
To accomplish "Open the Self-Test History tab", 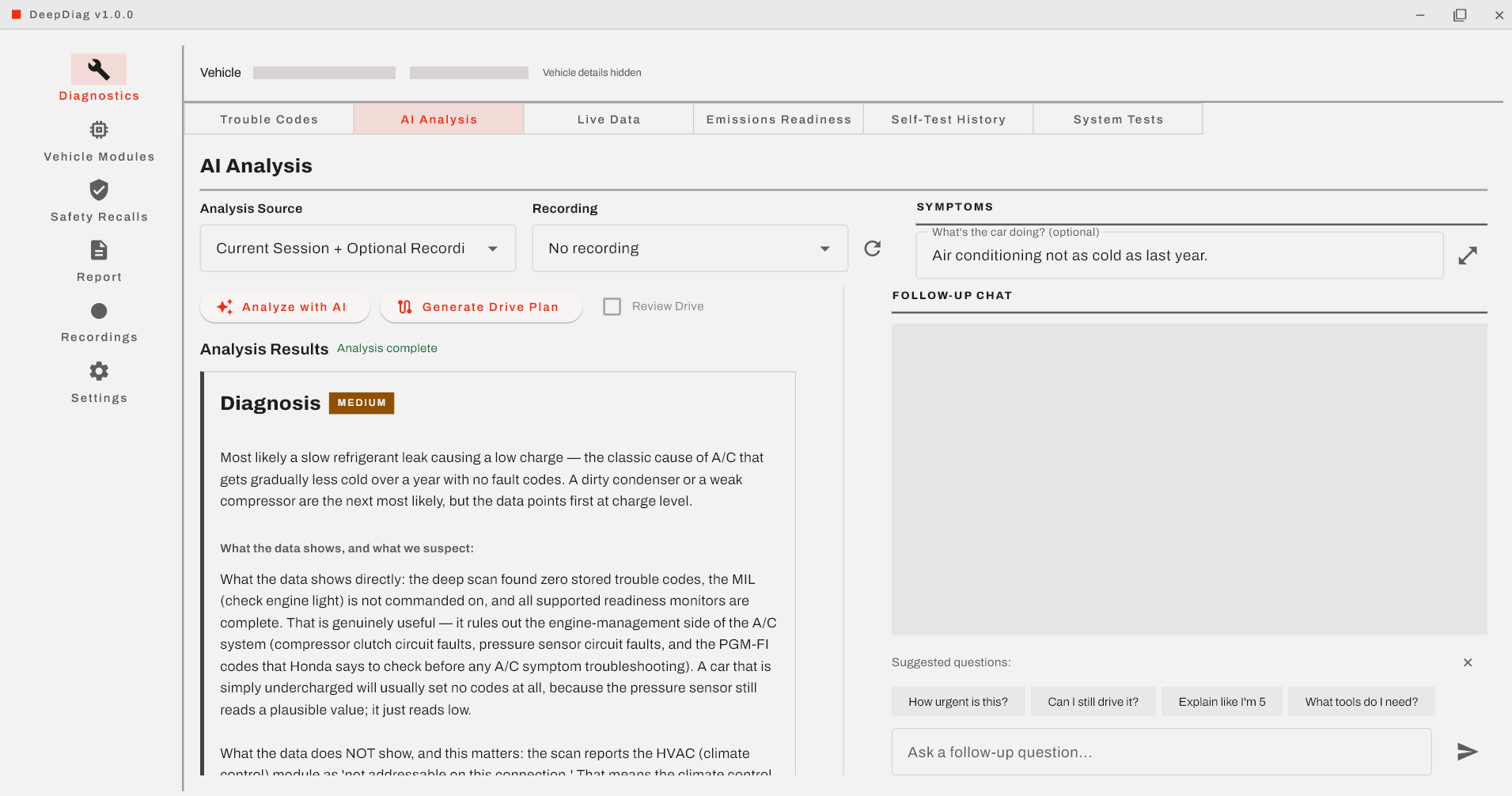I will pyautogui.click(x=948, y=119).
